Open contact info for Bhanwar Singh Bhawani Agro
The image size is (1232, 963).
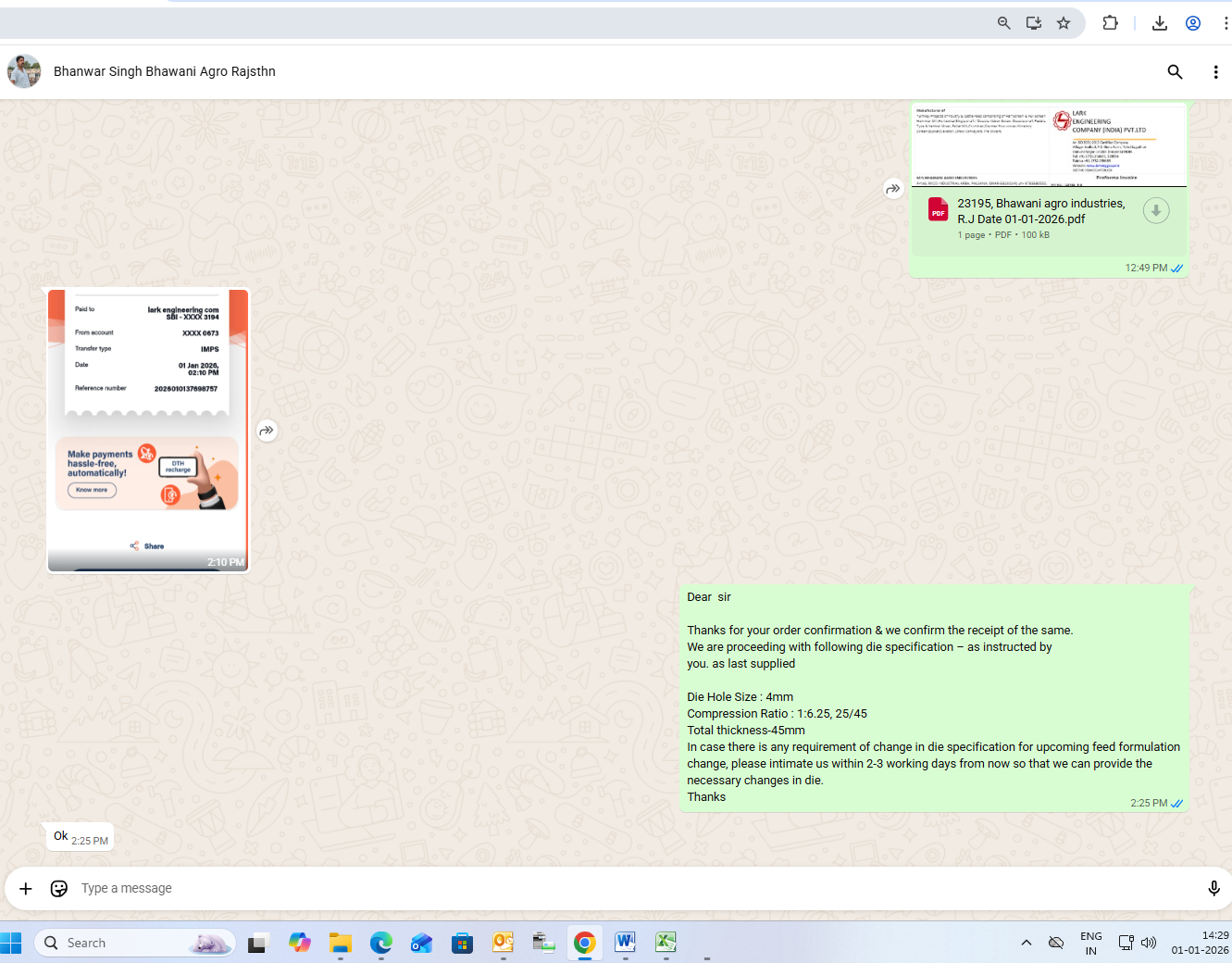[165, 71]
